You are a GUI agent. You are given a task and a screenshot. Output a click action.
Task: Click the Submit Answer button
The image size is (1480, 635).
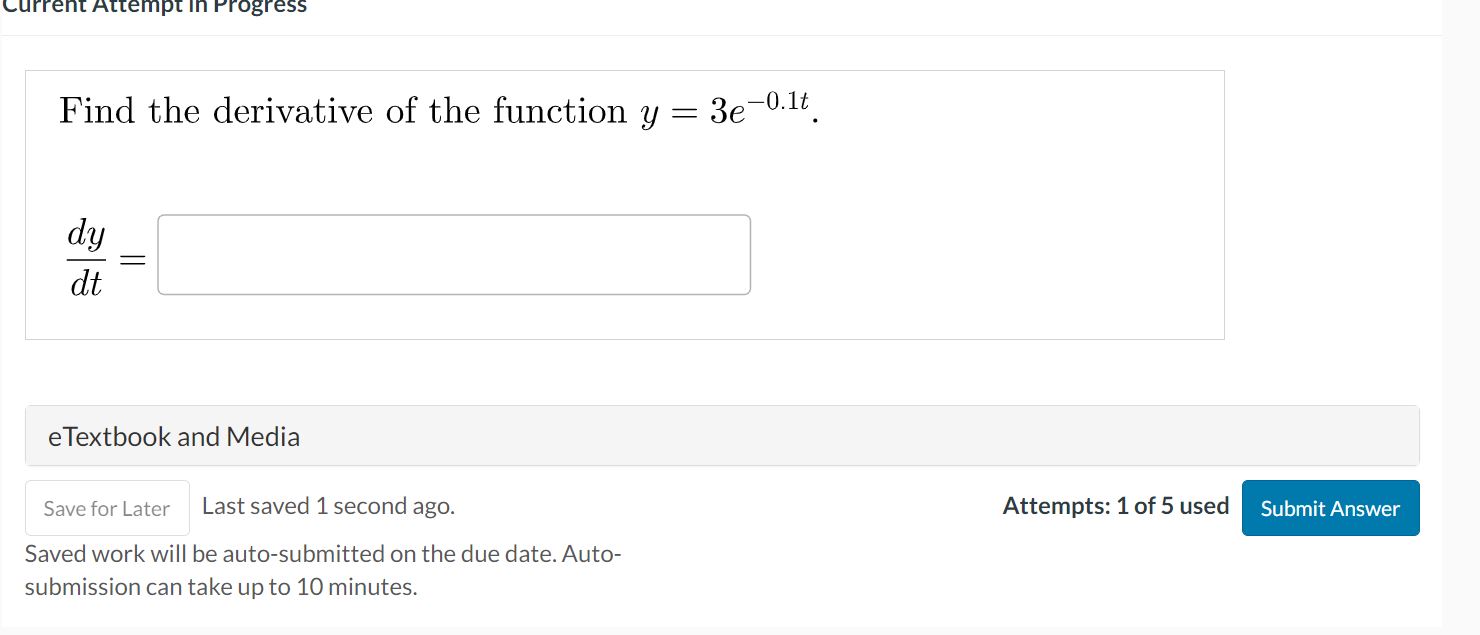click(x=1330, y=508)
